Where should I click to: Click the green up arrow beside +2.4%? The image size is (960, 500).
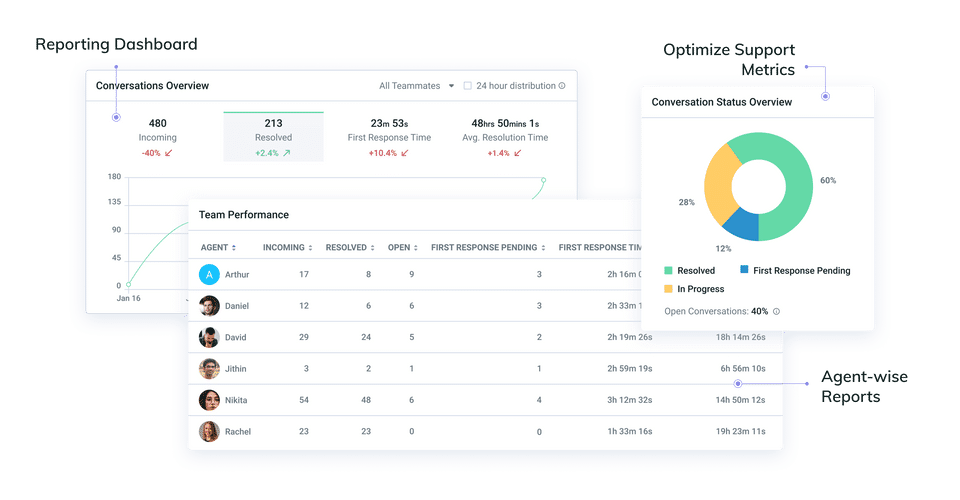287,153
